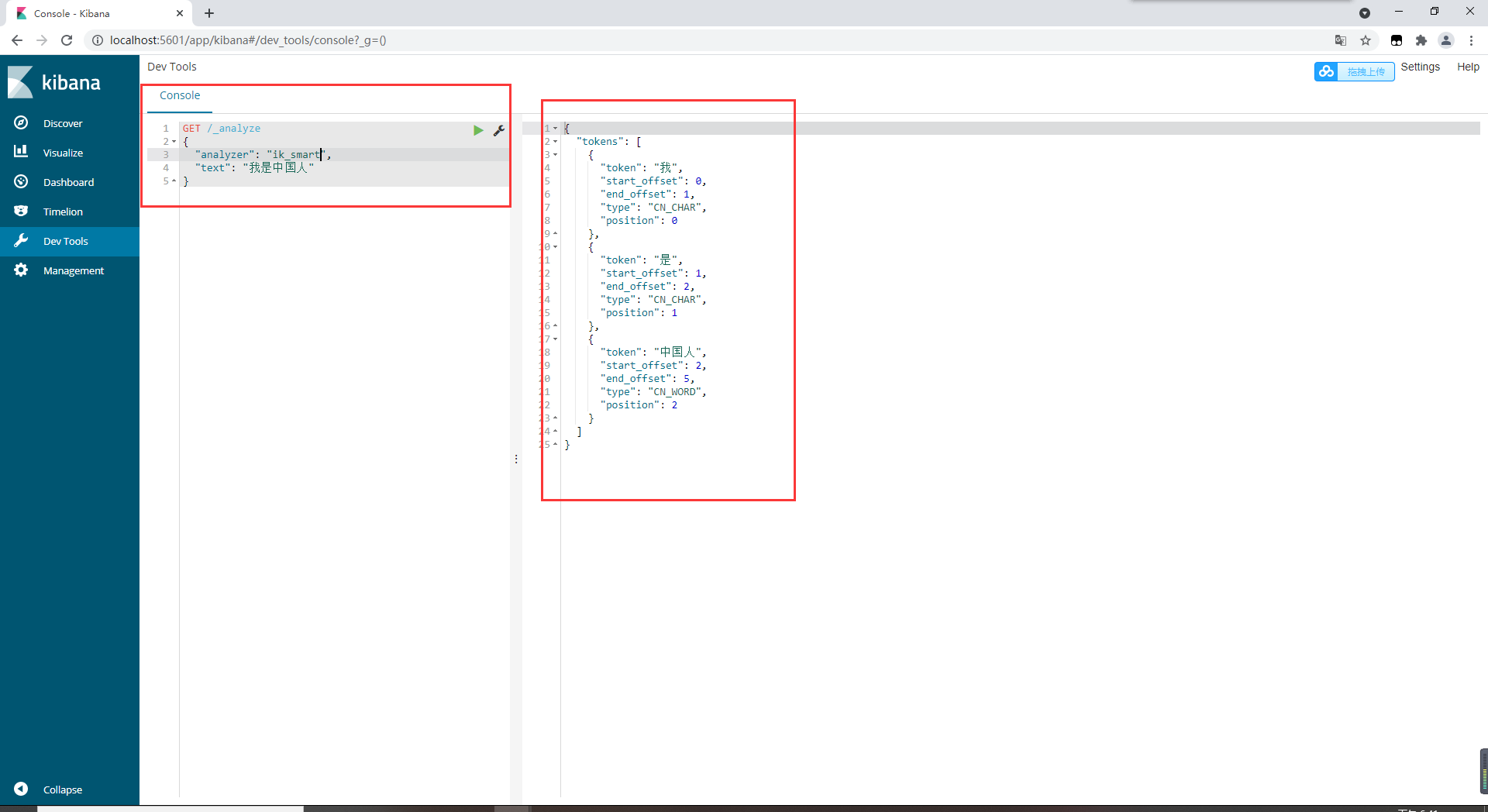Open the Console tab
The width and height of the screenshot is (1488, 812).
pyautogui.click(x=180, y=95)
